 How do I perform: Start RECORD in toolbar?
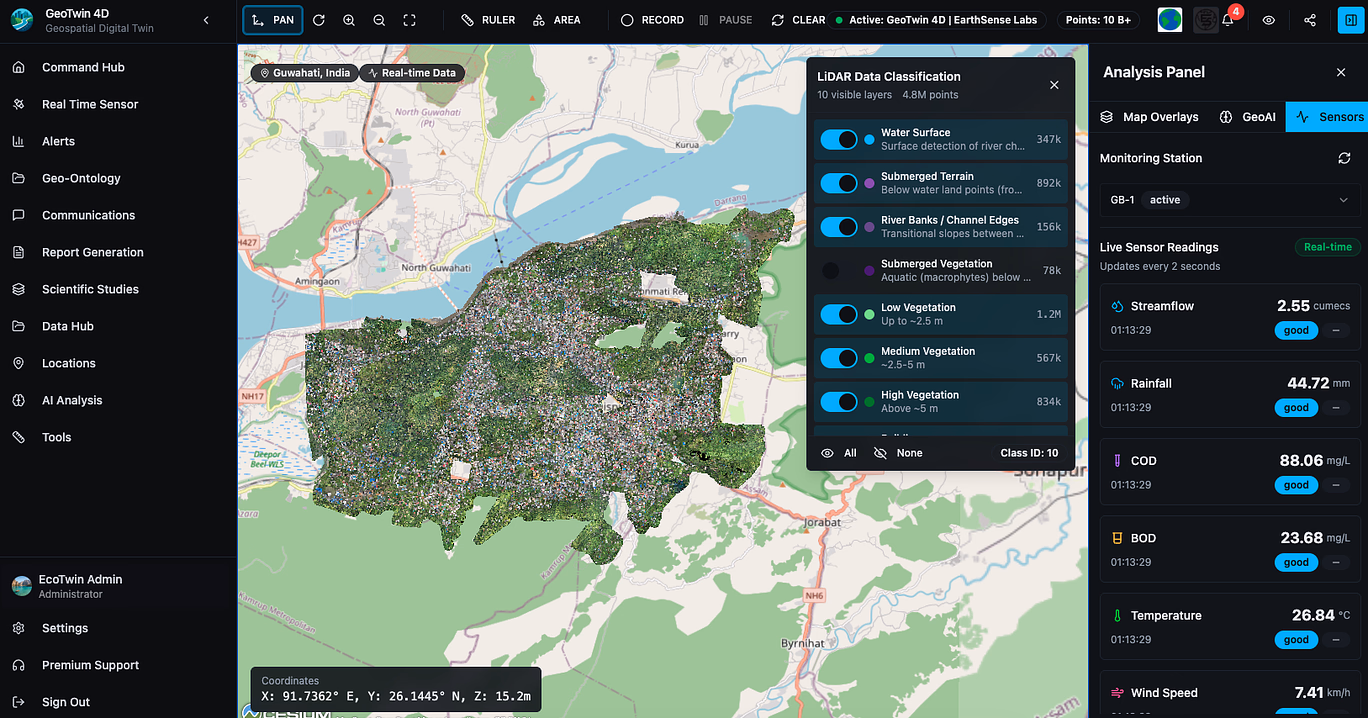point(652,20)
